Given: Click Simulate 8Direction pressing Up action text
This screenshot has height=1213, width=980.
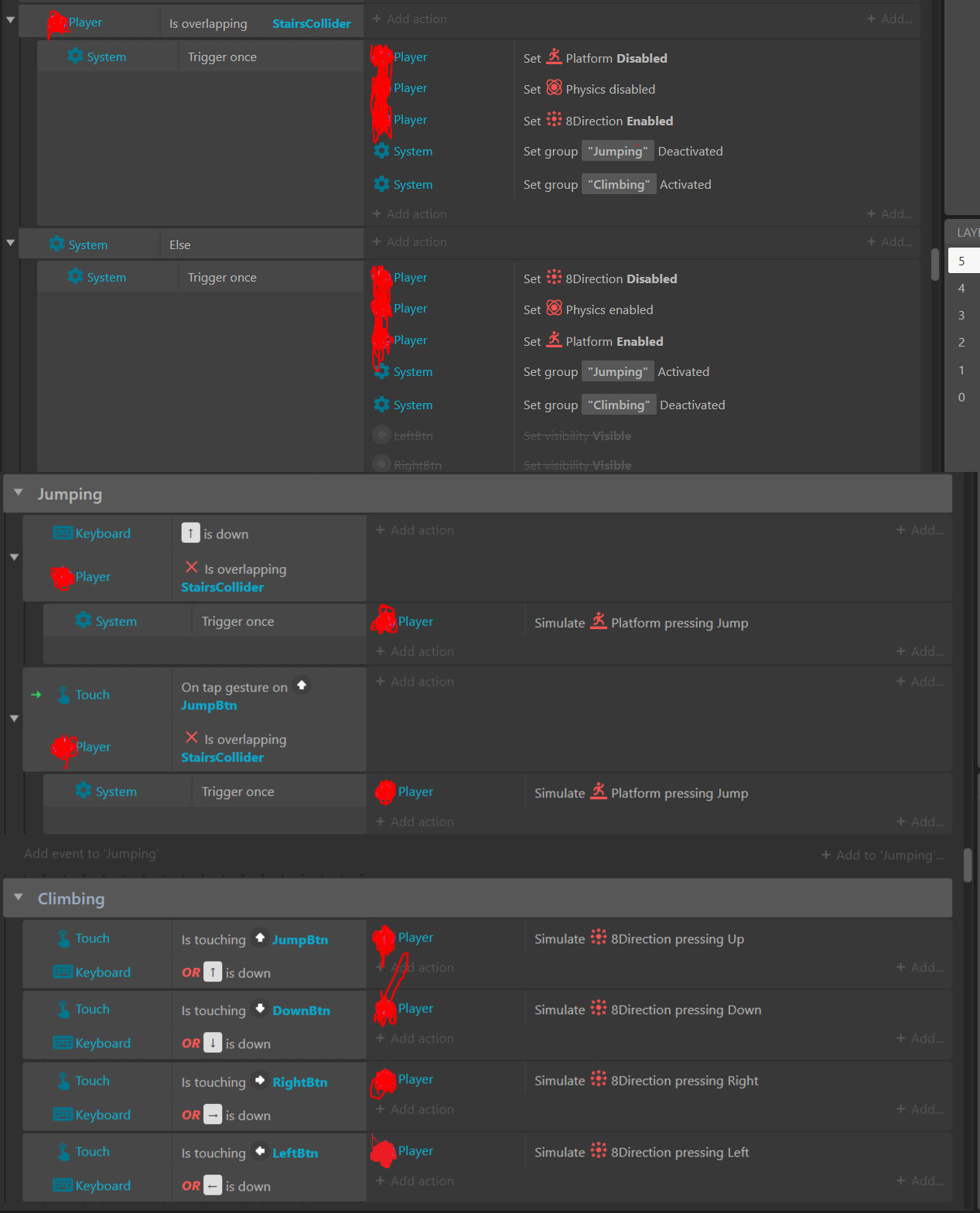Looking at the screenshot, I should (639, 938).
